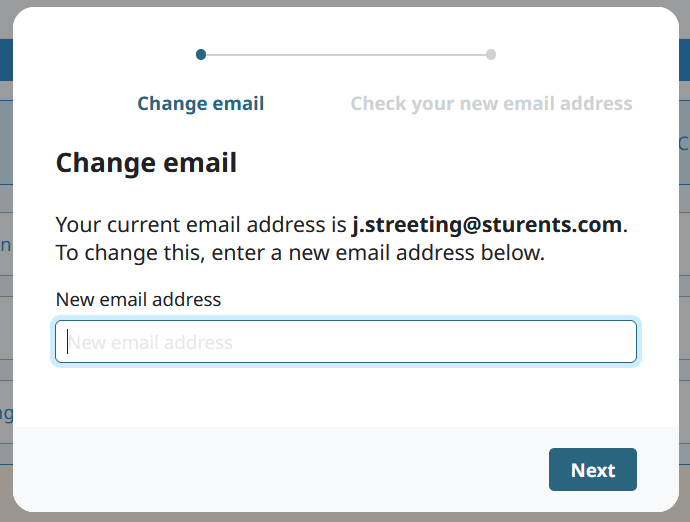Click the "New email address" field label
This screenshot has width=690, height=522.
138,299
